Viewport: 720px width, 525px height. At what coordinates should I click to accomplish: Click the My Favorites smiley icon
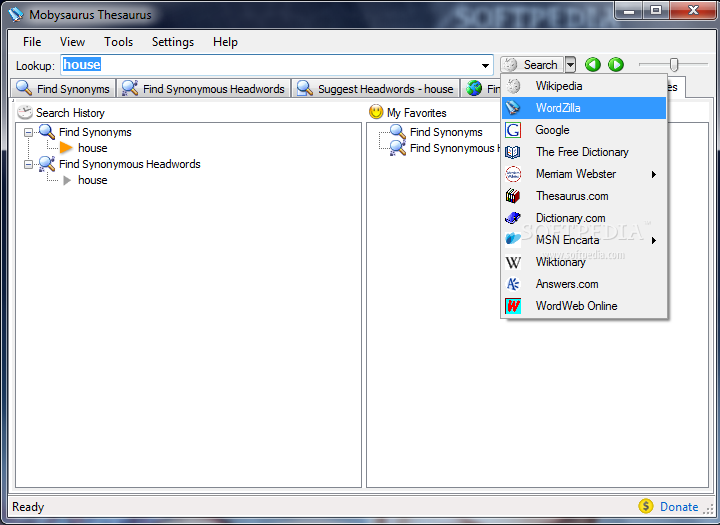point(376,112)
